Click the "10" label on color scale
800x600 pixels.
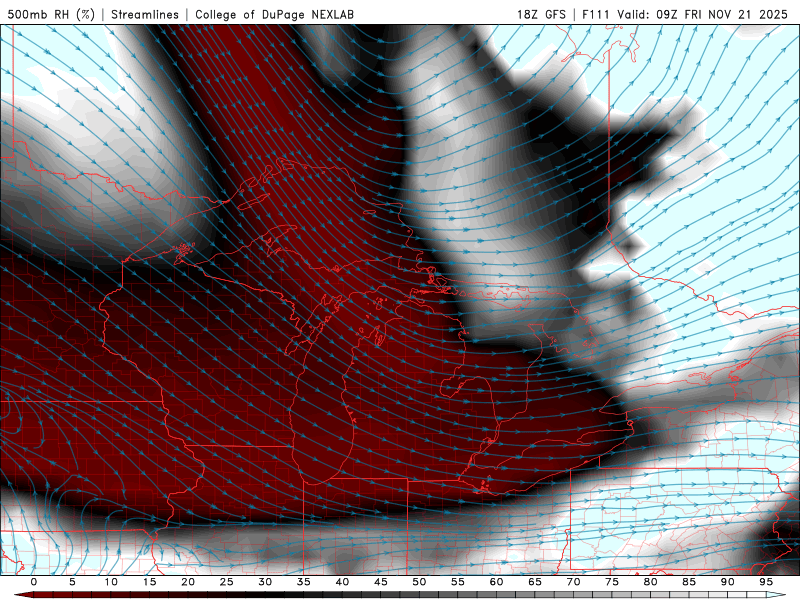click(111, 582)
